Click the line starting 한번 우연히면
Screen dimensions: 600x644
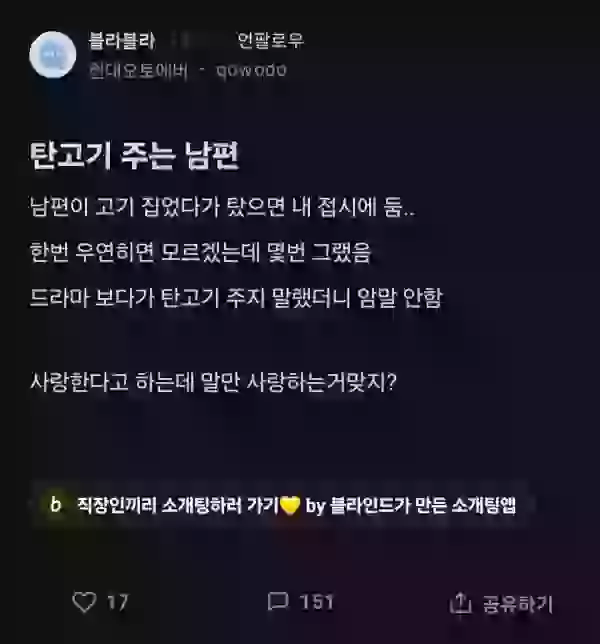(x=200, y=252)
